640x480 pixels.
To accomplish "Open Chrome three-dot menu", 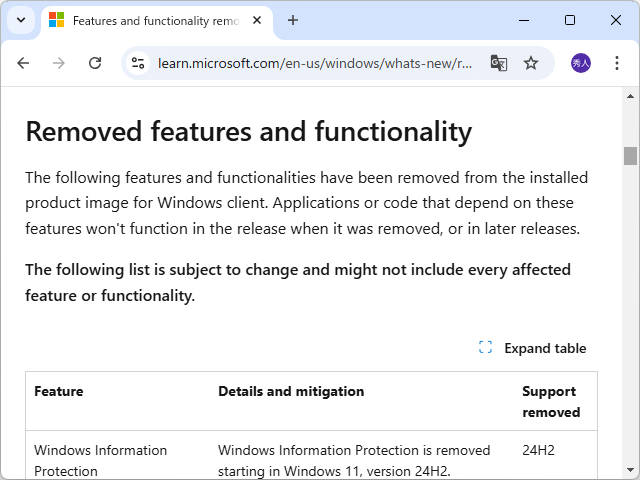I will click(617, 63).
